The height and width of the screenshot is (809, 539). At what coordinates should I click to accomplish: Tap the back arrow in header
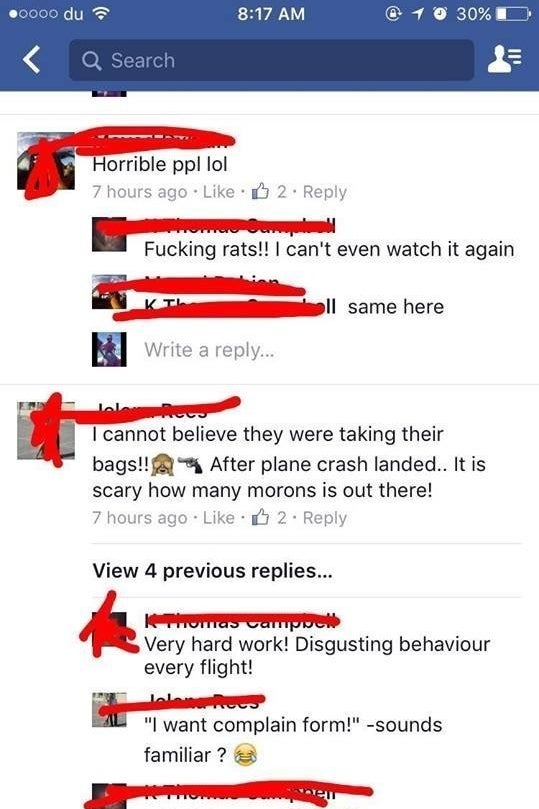(31, 60)
